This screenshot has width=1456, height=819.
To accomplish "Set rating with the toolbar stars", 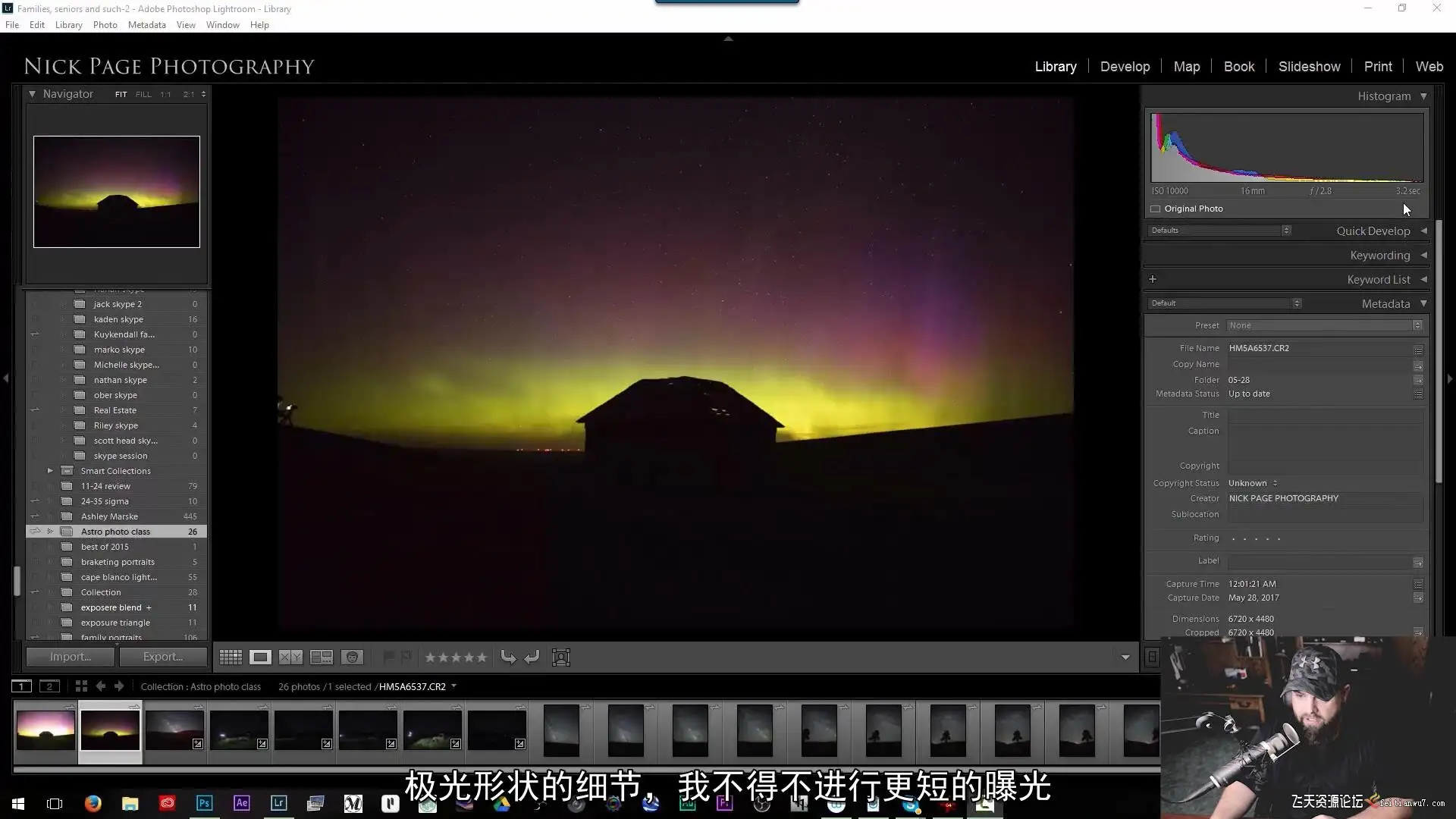I will point(456,657).
